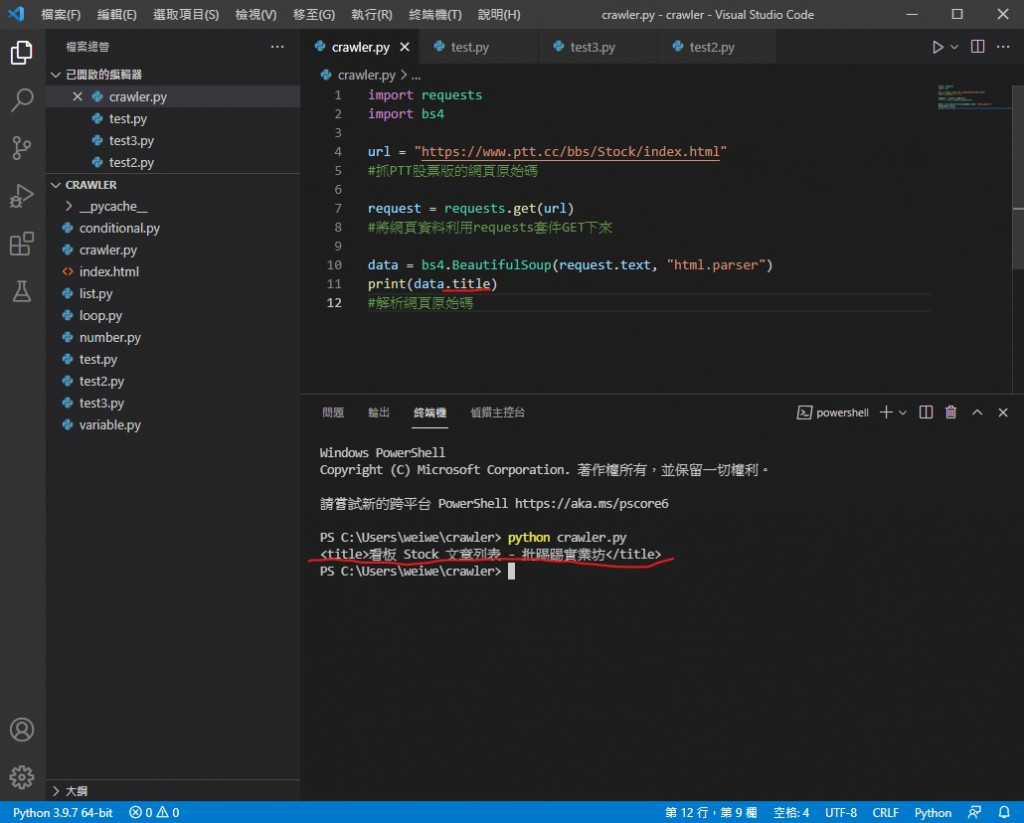Open the Search view in activity bar
The width and height of the screenshot is (1024, 823).
point(22,100)
